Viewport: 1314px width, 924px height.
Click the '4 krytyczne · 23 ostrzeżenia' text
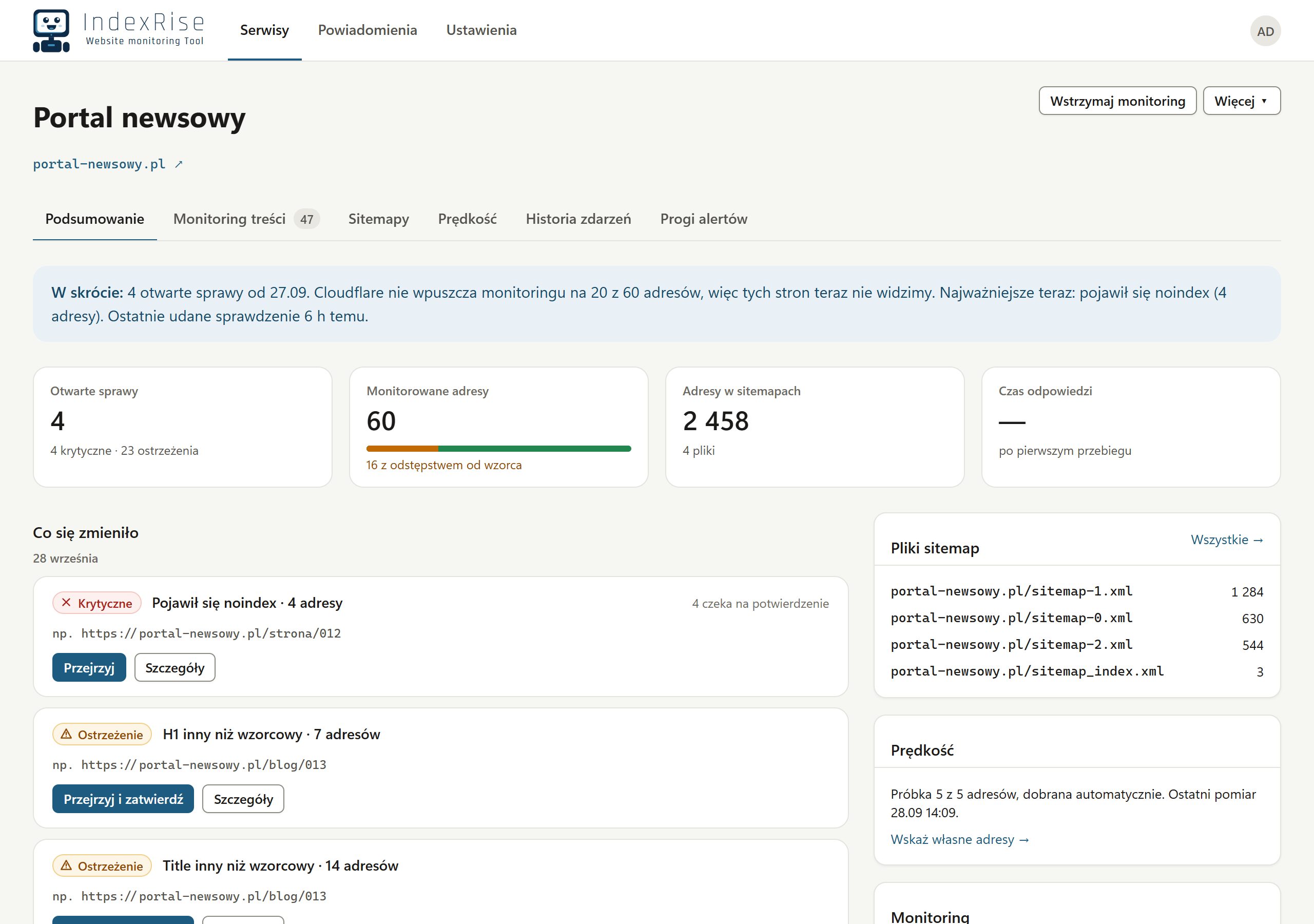124,451
